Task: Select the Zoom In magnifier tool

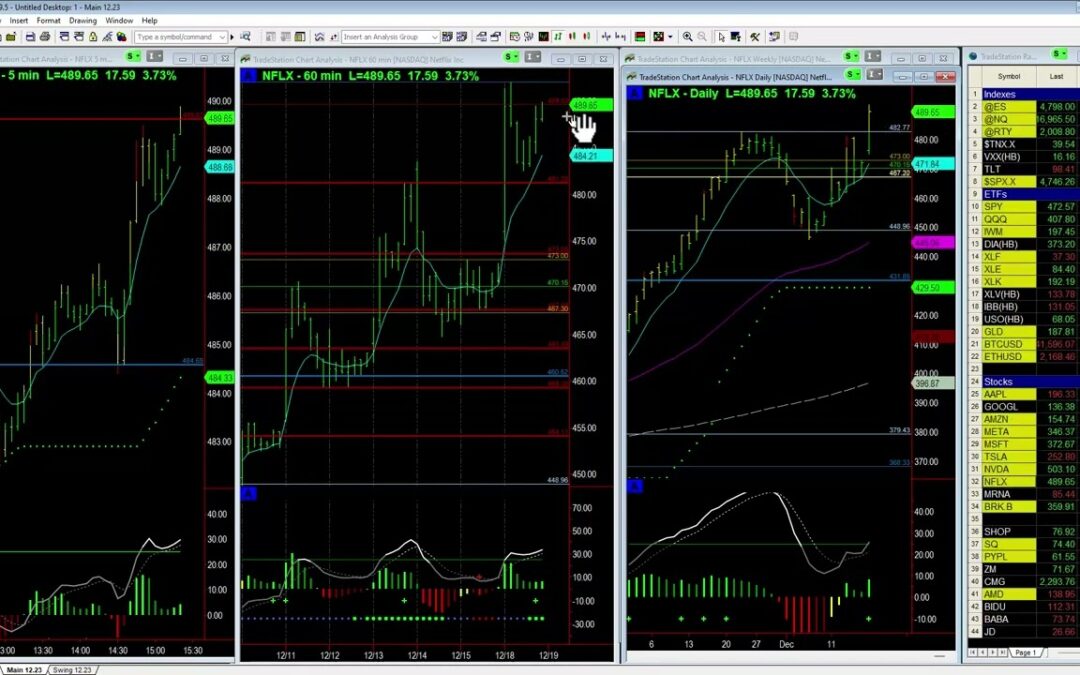Action: pos(687,37)
